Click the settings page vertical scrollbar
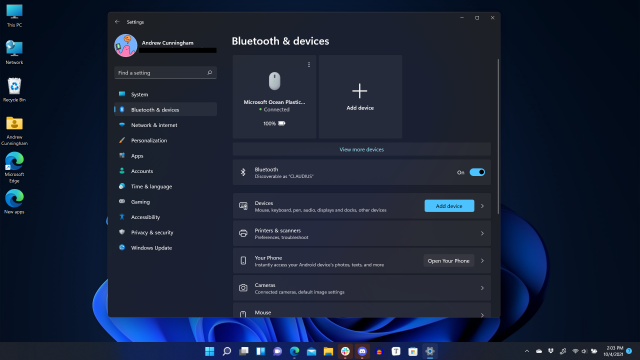 pos(498,136)
